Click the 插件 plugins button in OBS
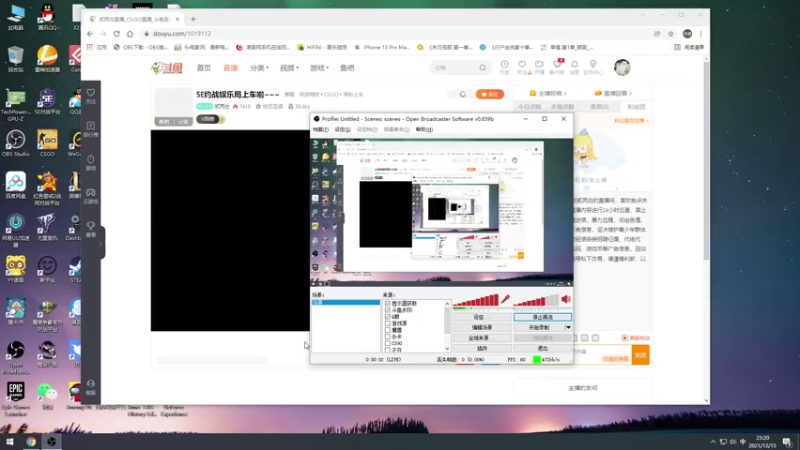This screenshot has width=800, height=450. point(482,348)
